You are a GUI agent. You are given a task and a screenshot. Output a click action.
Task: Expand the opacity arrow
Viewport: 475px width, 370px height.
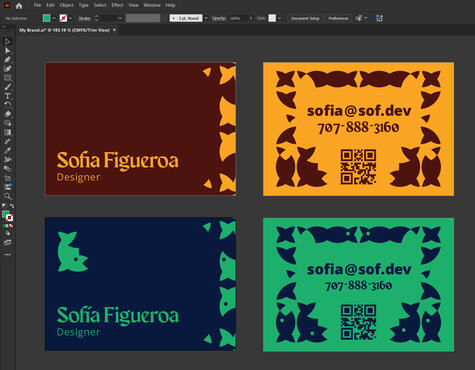251,18
